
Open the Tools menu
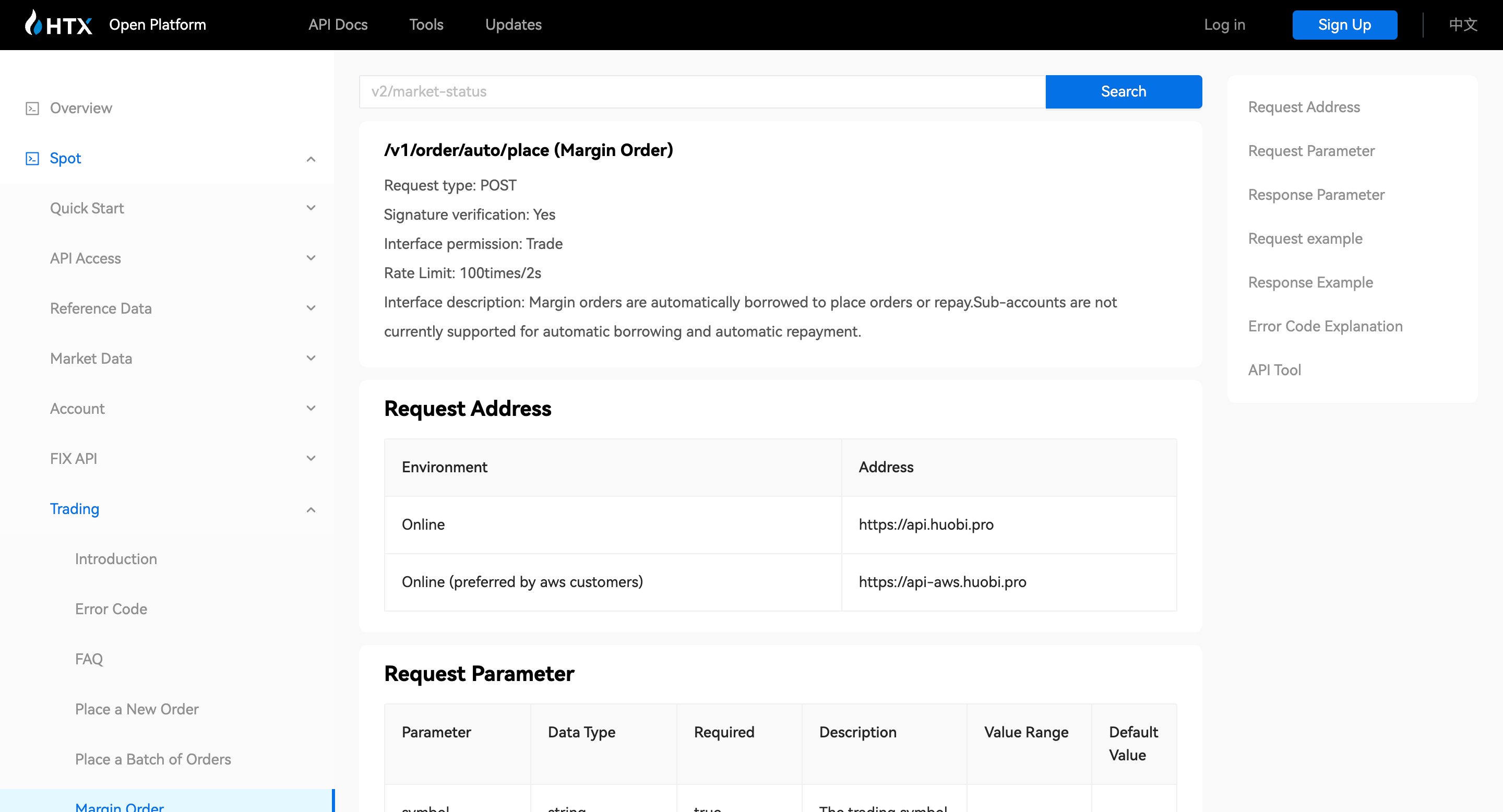point(426,25)
